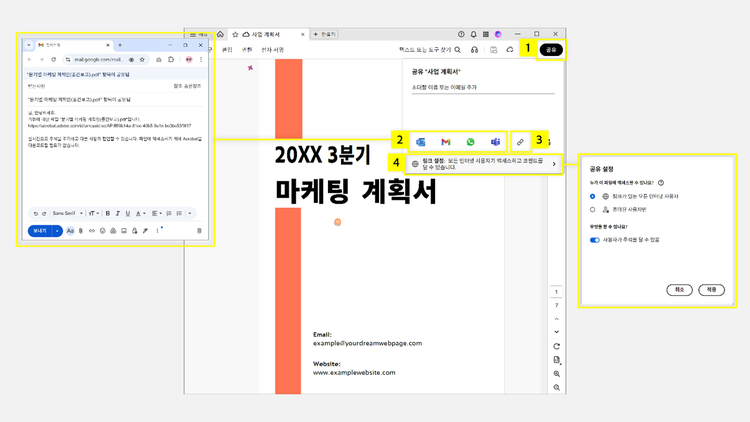The height and width of the screenshot is (422, 750).
Task: Share via Outlook icon in share panel
Action: click(421, 142)
